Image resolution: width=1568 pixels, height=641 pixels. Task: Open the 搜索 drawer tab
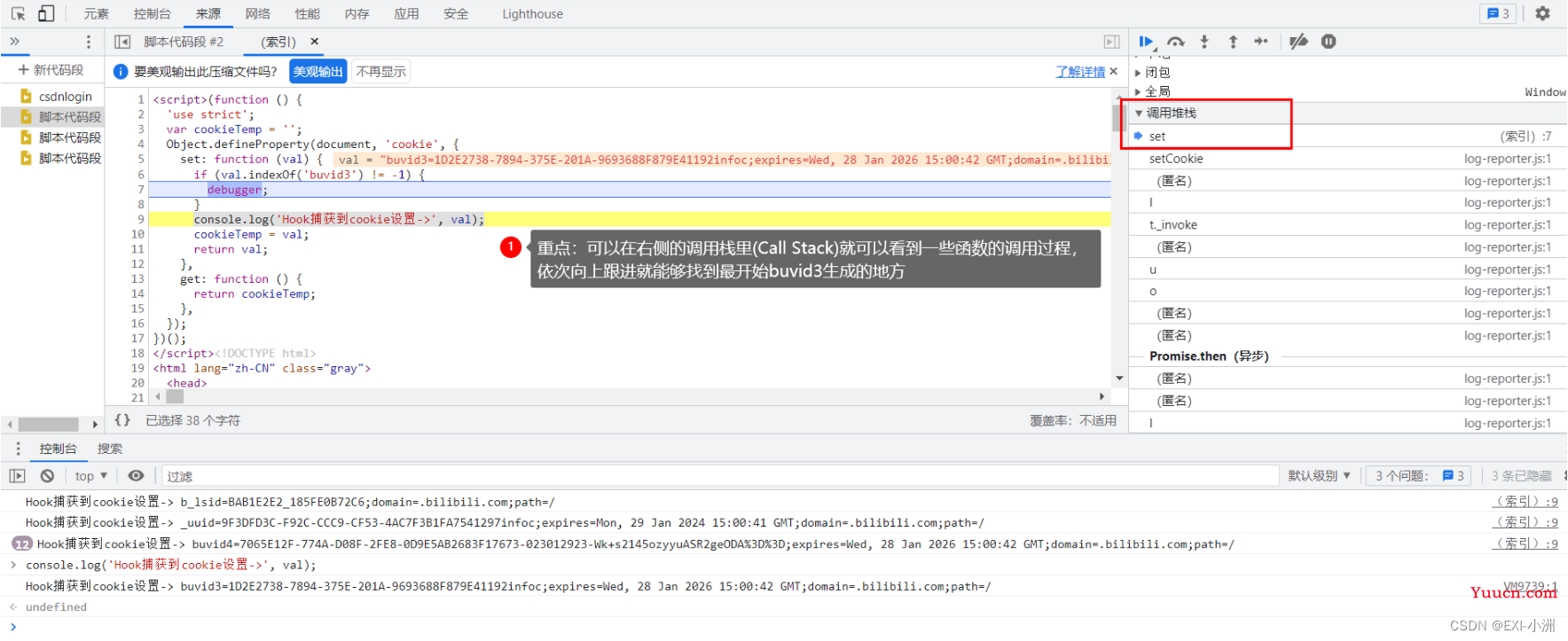pos(110,449)
